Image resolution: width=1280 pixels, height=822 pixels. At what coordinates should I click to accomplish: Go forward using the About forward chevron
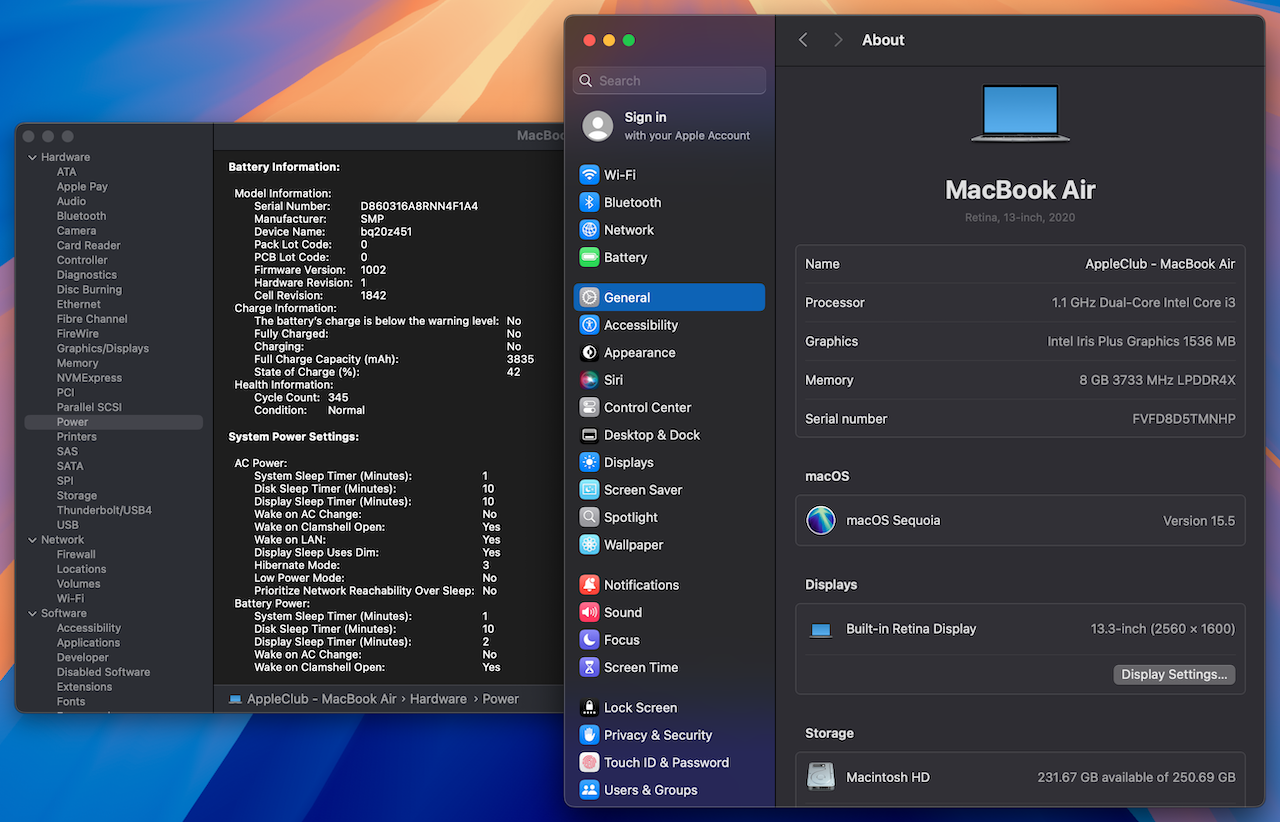[838, 40]
